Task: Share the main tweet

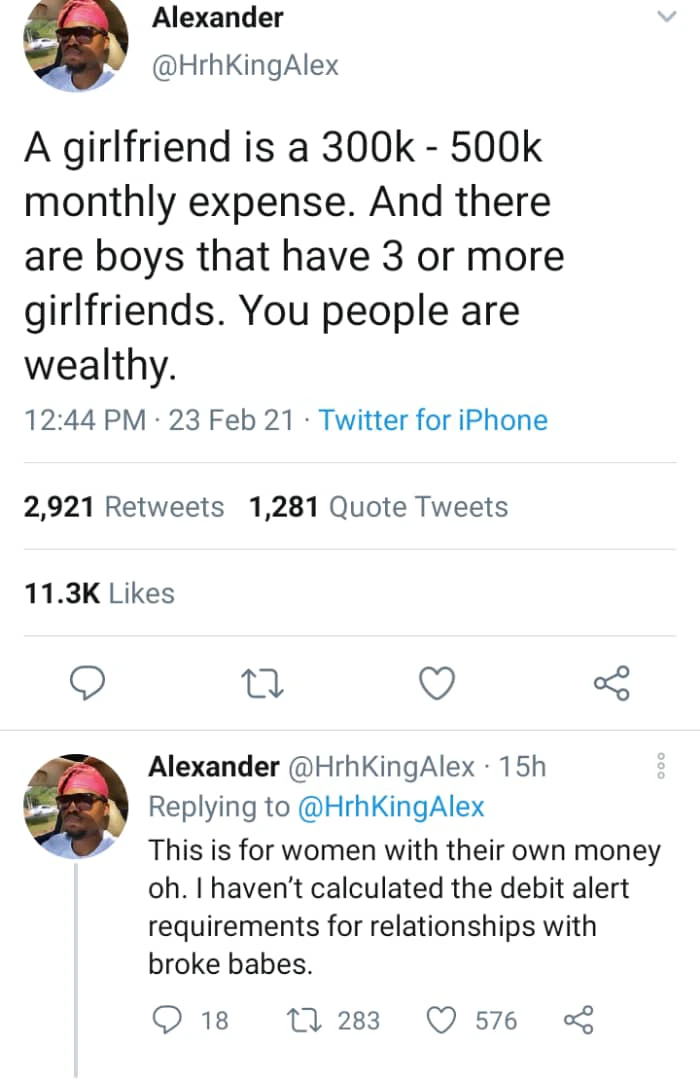Action: (x=611, y=684)
